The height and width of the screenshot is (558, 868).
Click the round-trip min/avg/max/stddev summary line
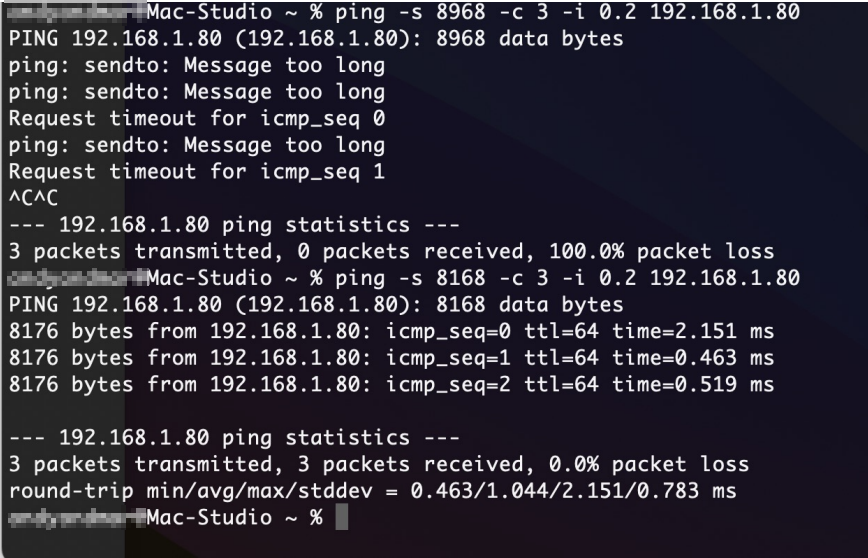click(x=371, y=490)
